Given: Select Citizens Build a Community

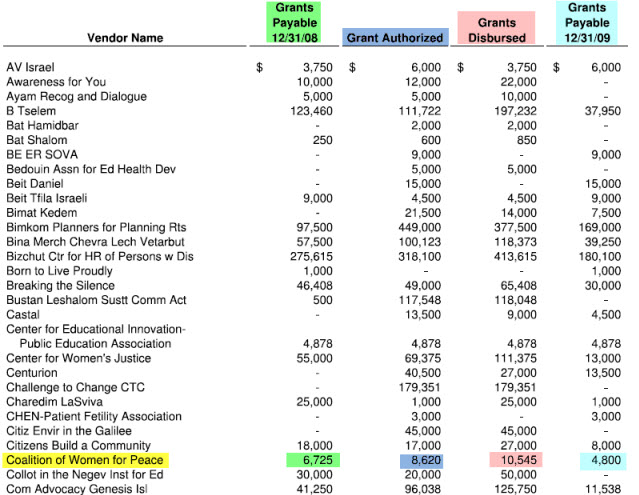Looking at the screenshot, I should (x=79, y=446).
